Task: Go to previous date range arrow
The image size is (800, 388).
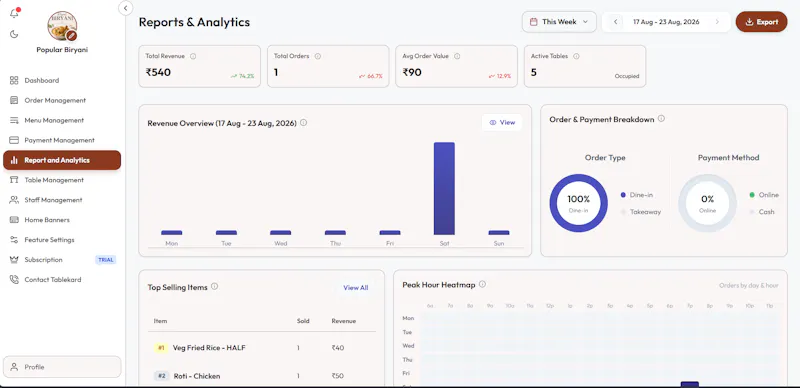Action: pos(615,22)
